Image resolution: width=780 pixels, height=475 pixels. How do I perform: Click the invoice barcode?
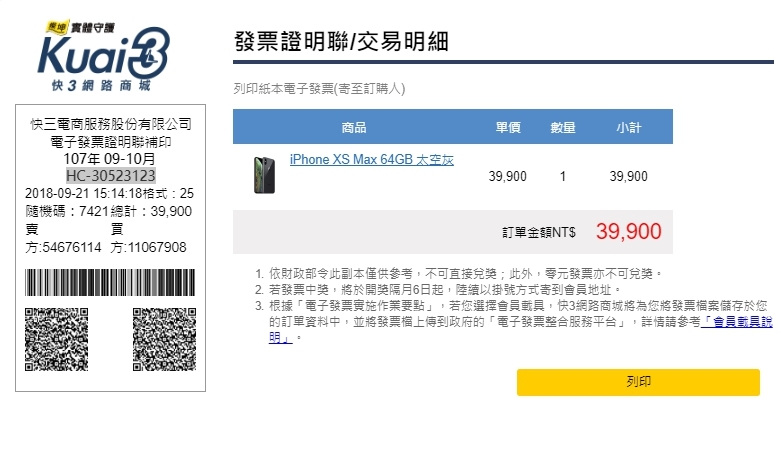110,283
